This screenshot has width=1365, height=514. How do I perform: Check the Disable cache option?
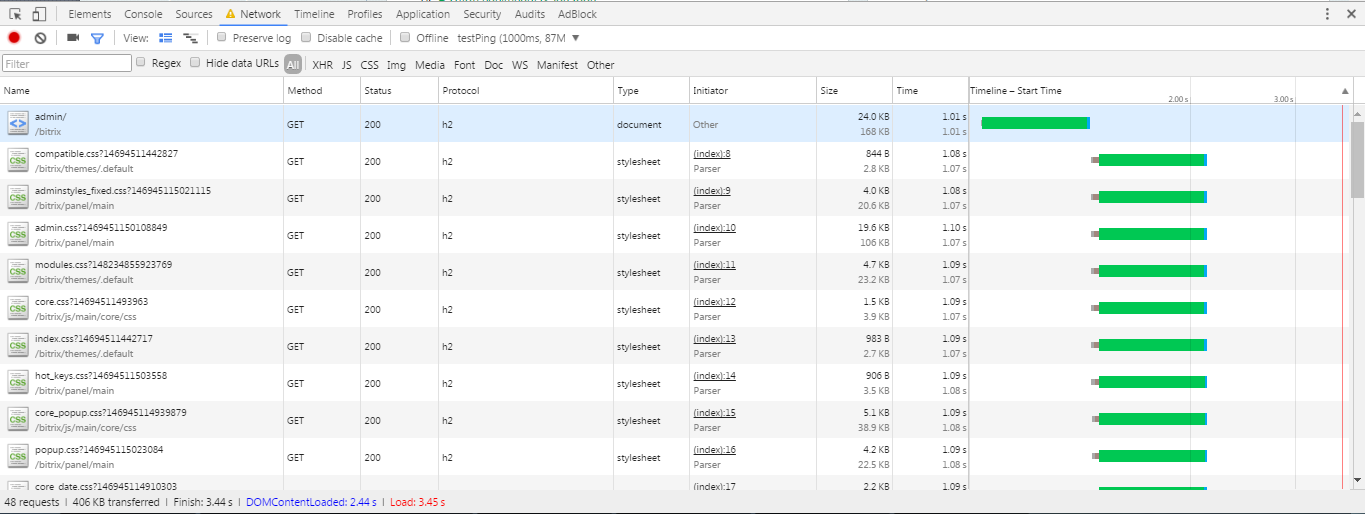coord(307,38)
